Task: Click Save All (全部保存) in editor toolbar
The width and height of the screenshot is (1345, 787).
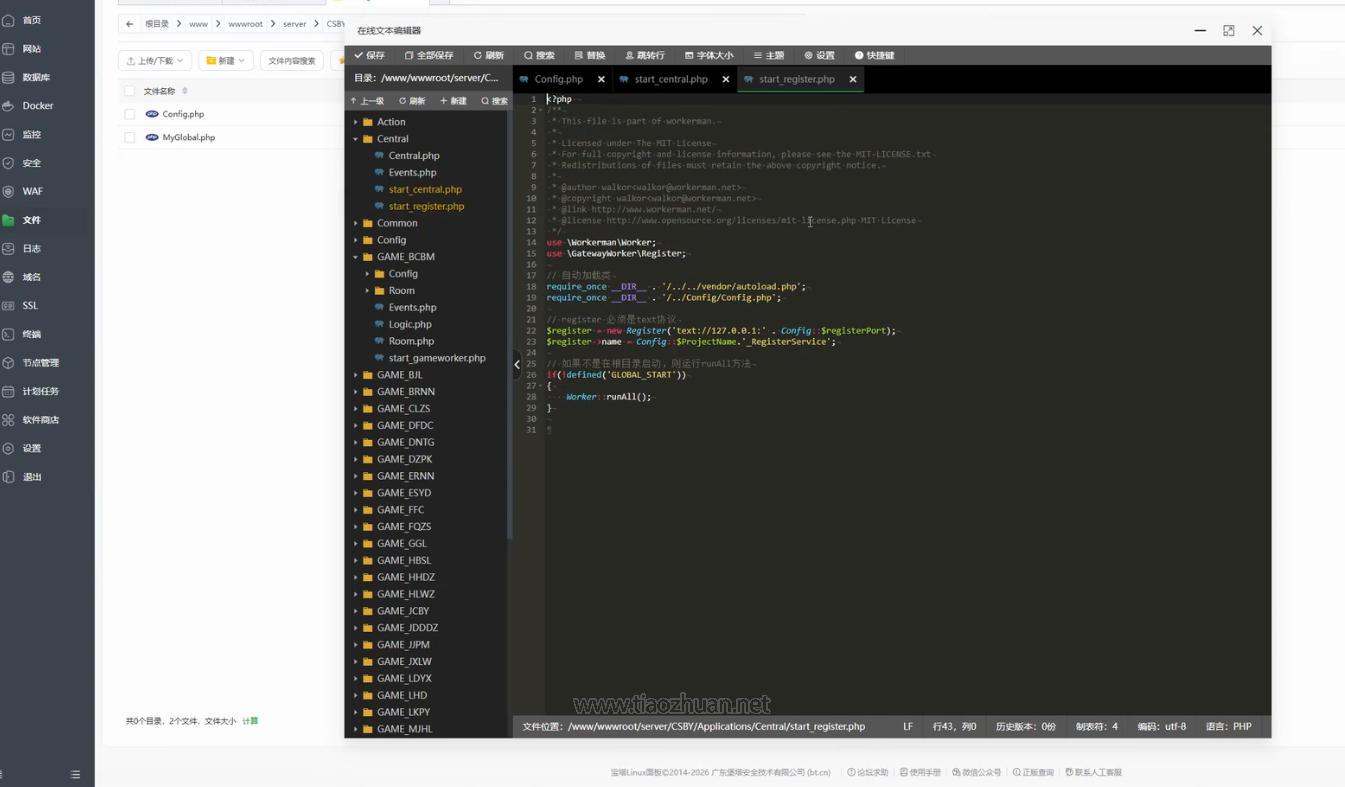Action: click(429, 55)
